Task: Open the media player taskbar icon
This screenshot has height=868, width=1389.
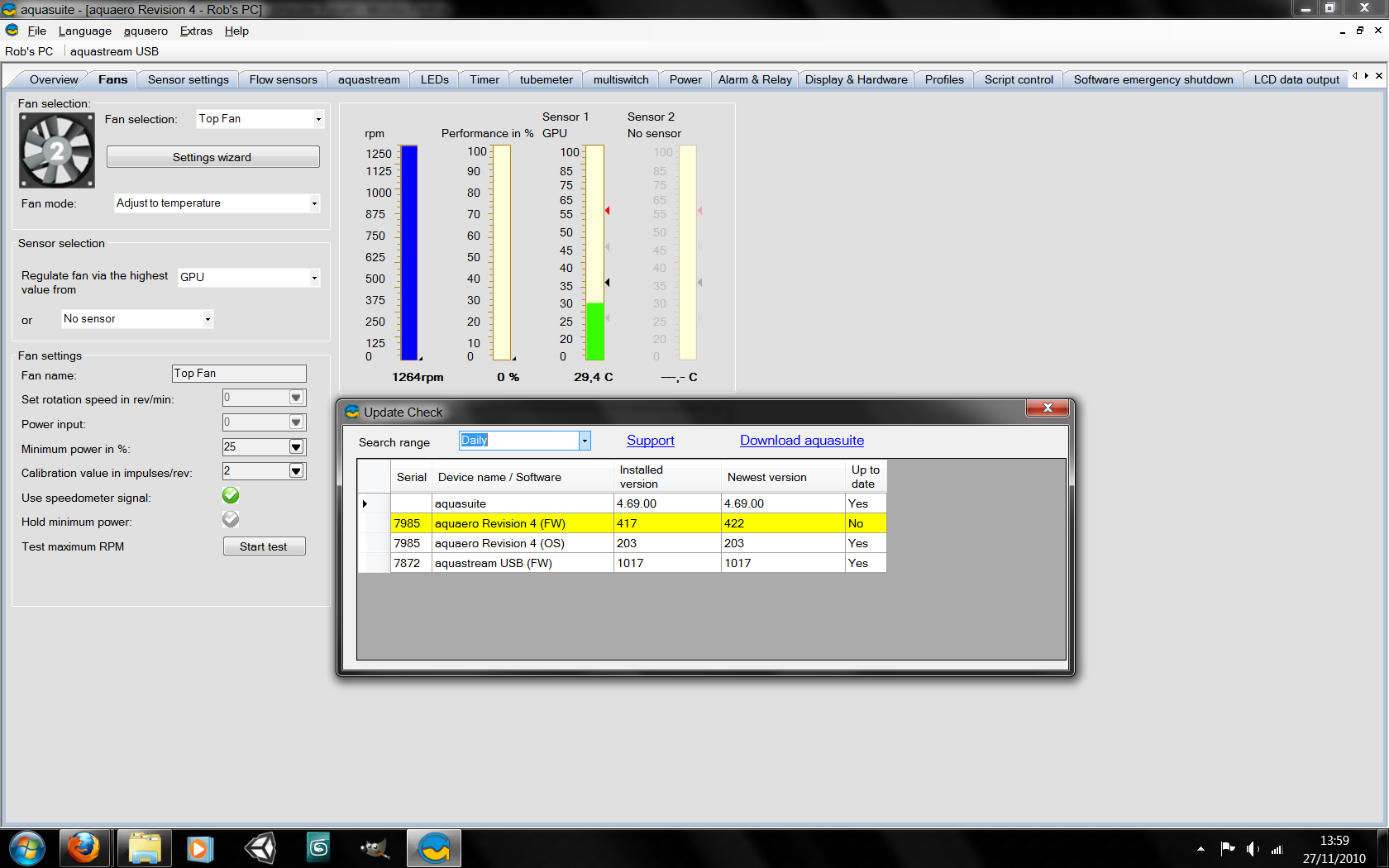Action: click(200, 848)
